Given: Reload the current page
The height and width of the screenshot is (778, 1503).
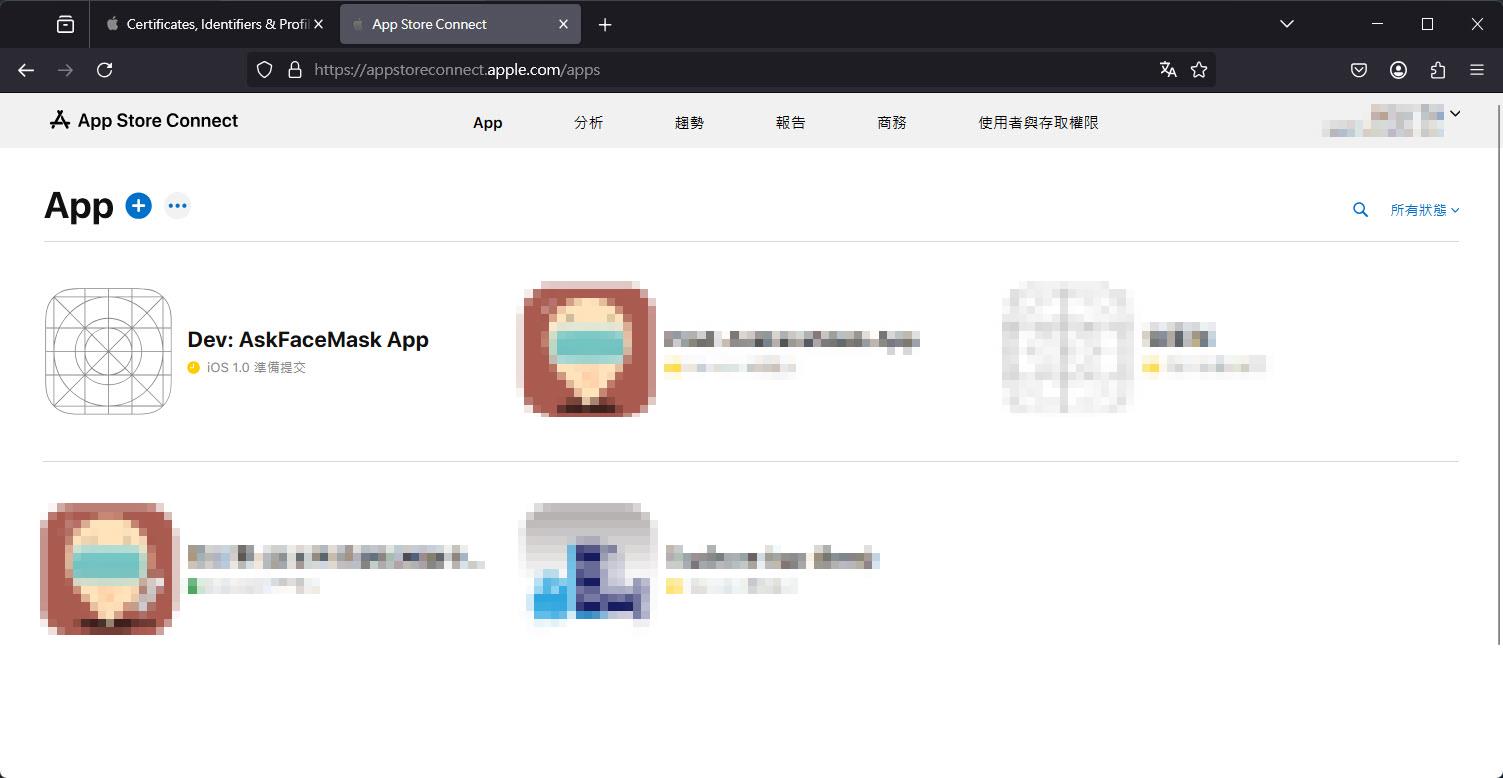Looking at the screenshot, I should tap(104, 70).
